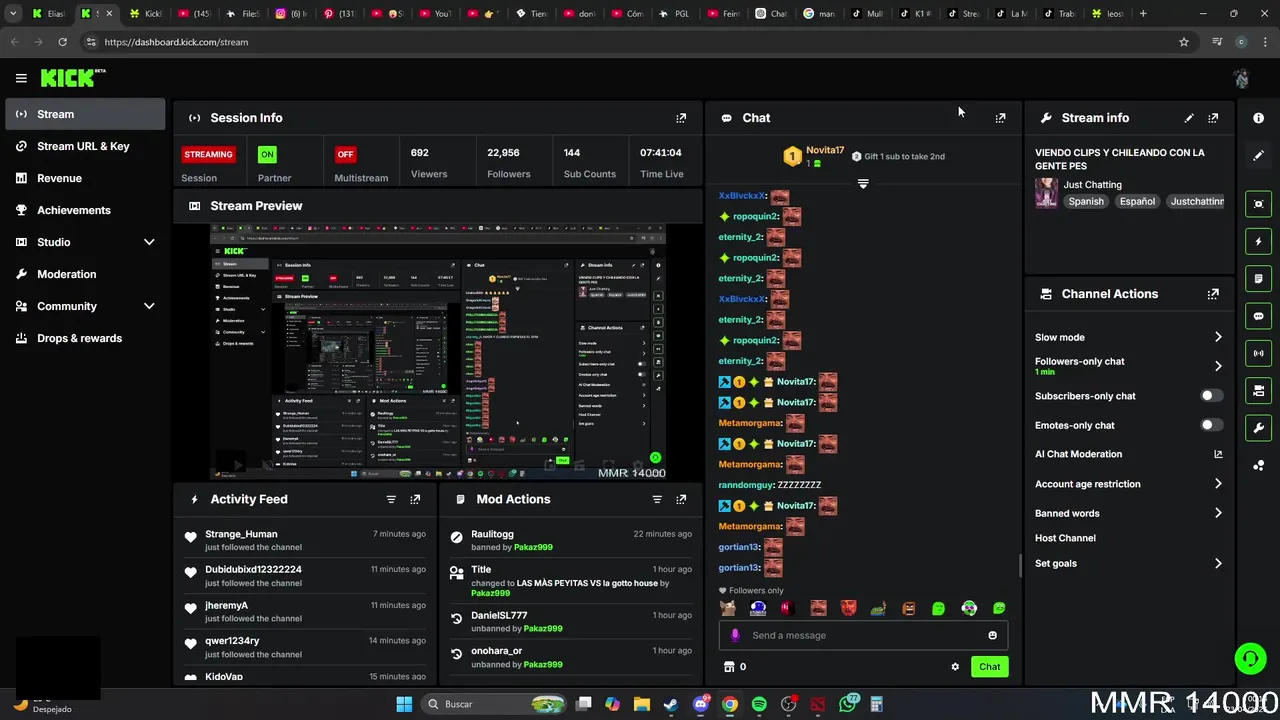
Task: Click the taskbar Buscar search box
Action: [x=495, y=704]
